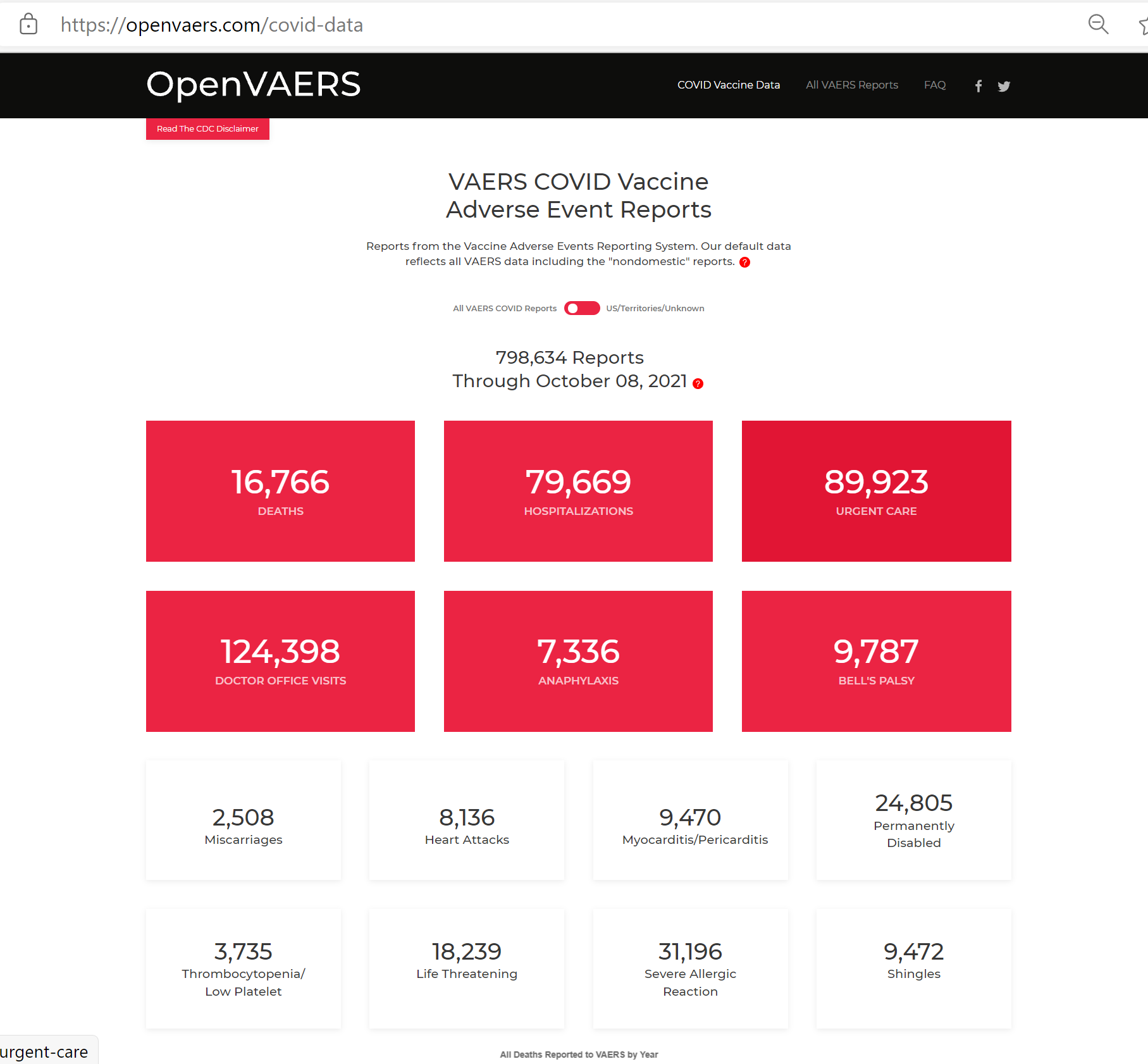Select the 18,239 Life Threatening card

point(467,968)
